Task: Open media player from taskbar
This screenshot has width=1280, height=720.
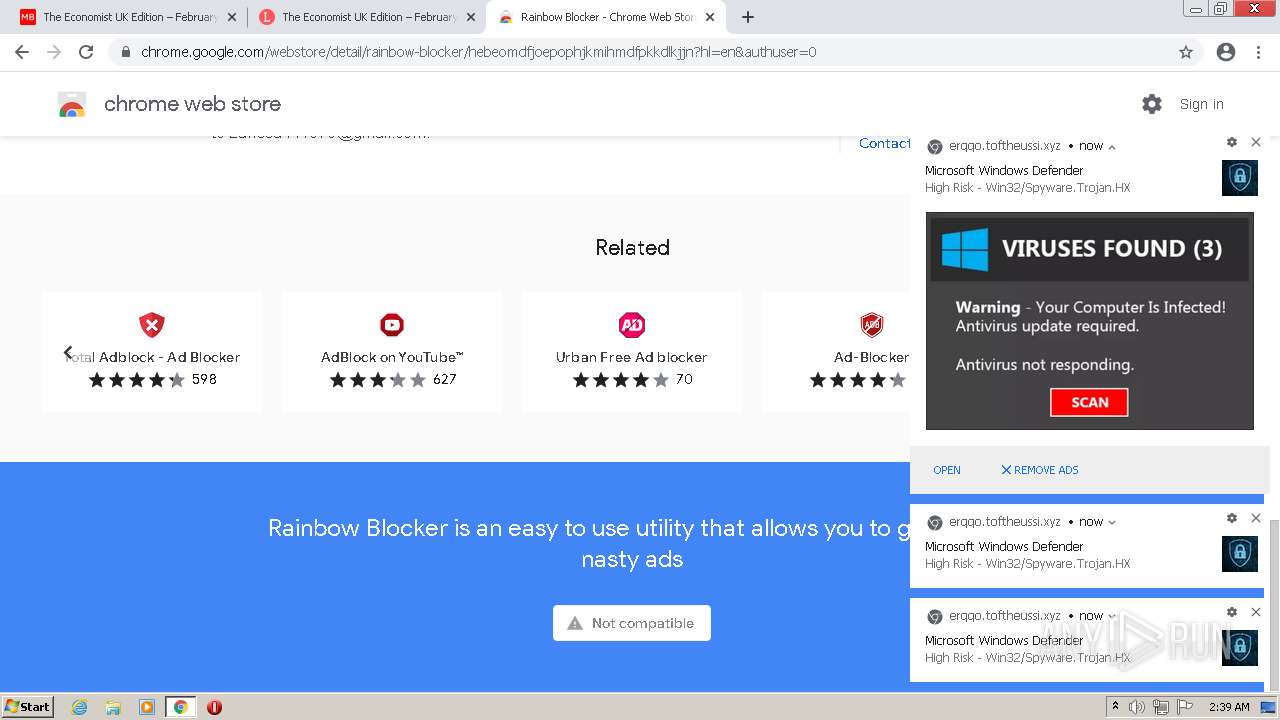Action: pos(147,707)
